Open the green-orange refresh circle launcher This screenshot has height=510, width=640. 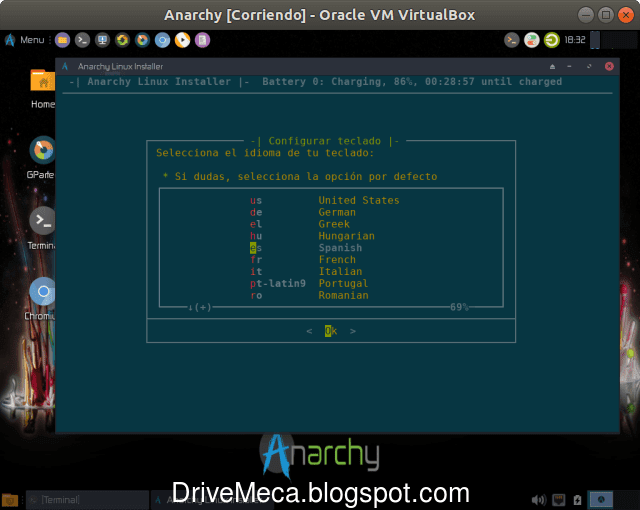click(122, 40)
